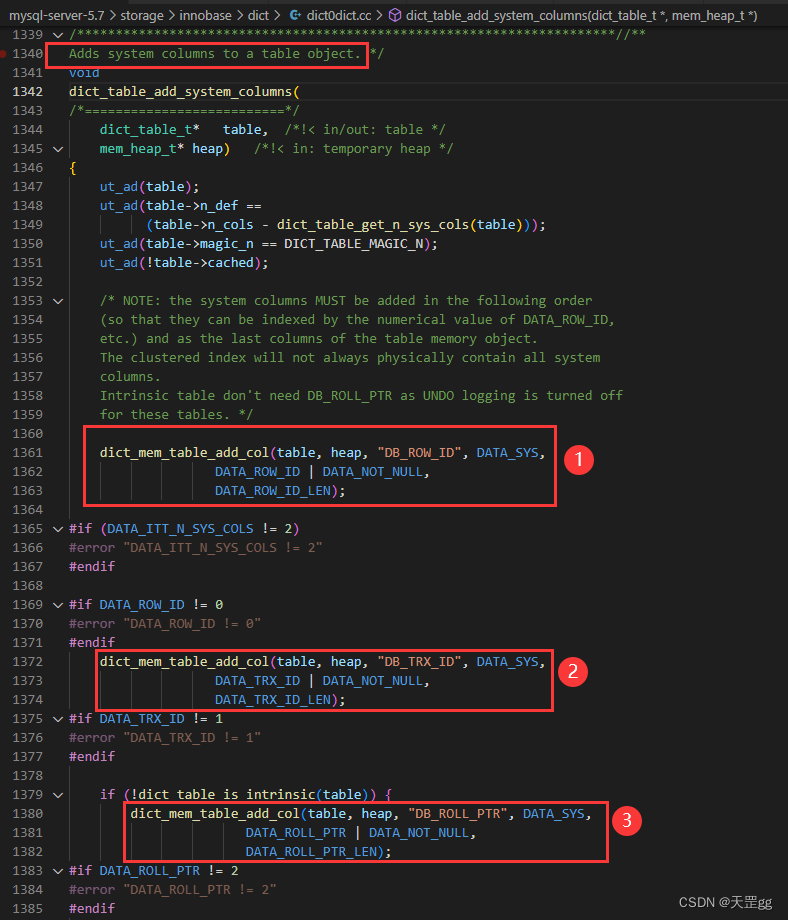This screenshot has width=788, height=920.
Task: Click the C++ file icon beside dict0dict.cc
Action: tap(296, 15)
